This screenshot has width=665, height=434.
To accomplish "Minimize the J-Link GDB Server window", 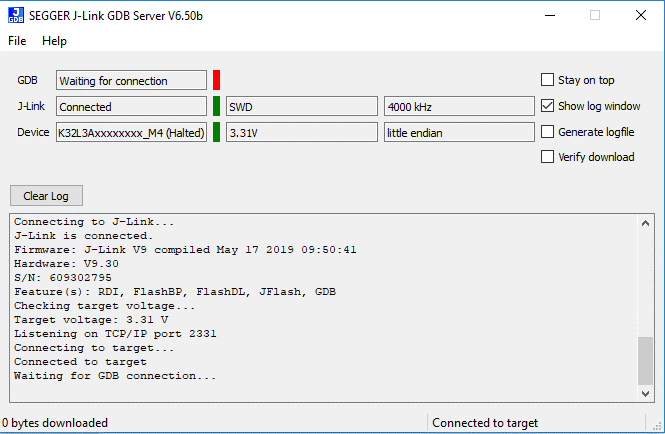I will (x=549, y=15).
